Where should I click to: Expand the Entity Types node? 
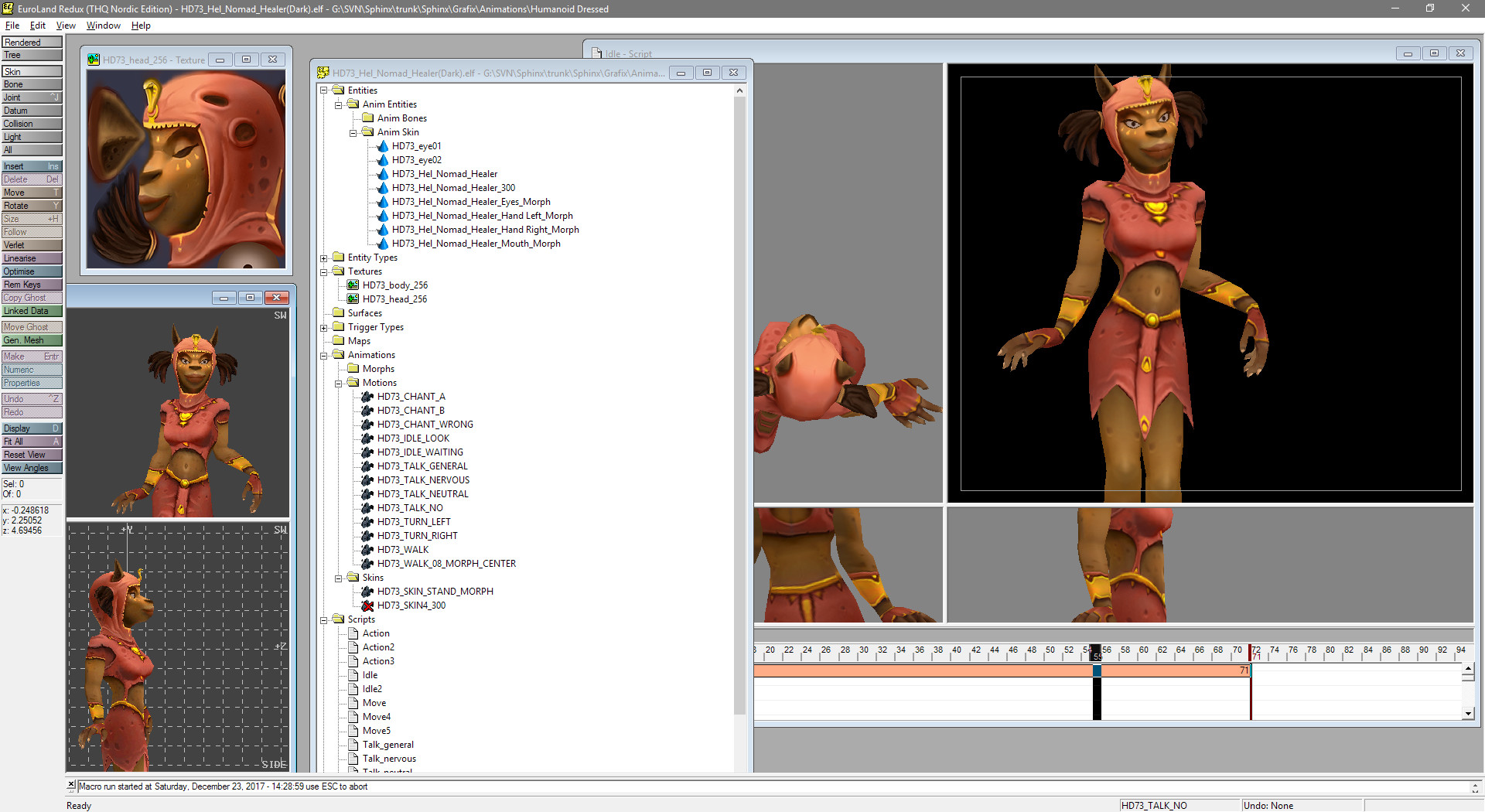click(x=324, y=258)
